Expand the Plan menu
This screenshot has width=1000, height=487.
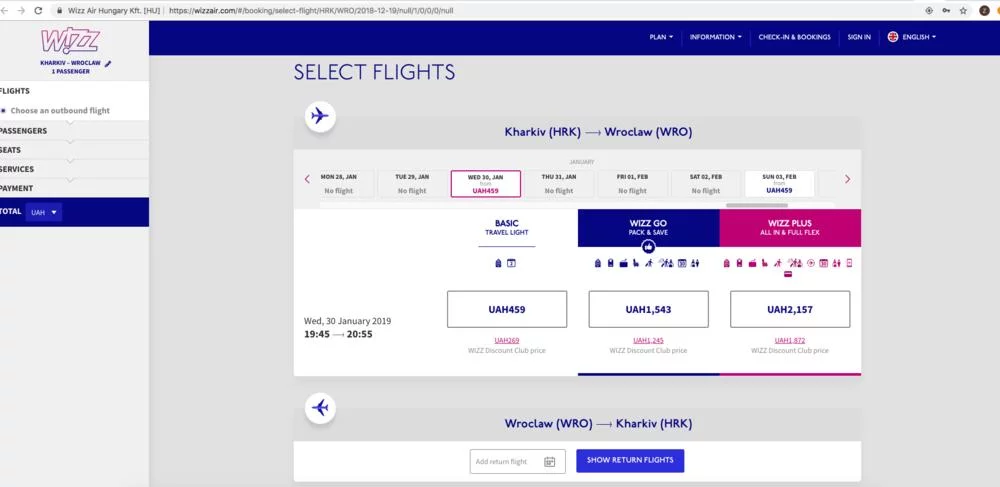(661, 37)
